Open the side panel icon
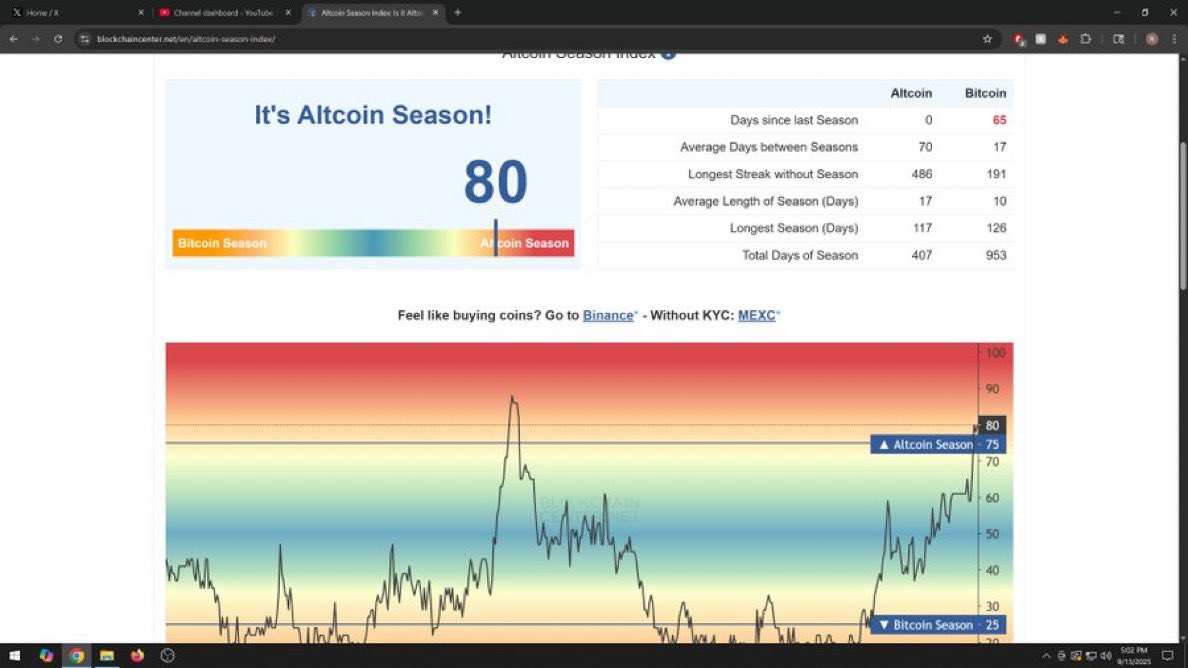Screen dimensions: 1188x668 (1118, 39)
